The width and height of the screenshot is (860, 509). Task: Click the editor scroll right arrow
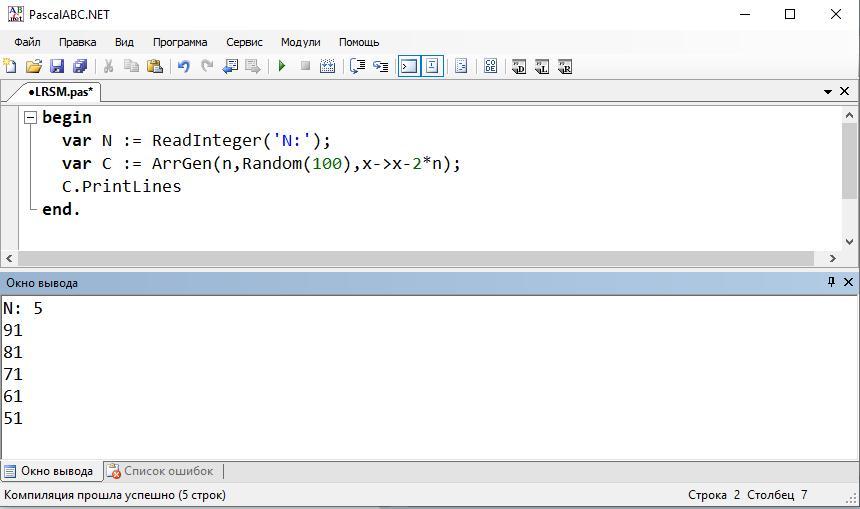[x=833, y=258]
